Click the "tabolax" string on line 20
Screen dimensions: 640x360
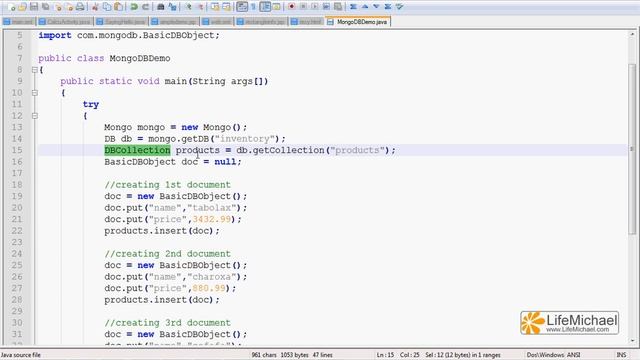(x=211, y=208)
